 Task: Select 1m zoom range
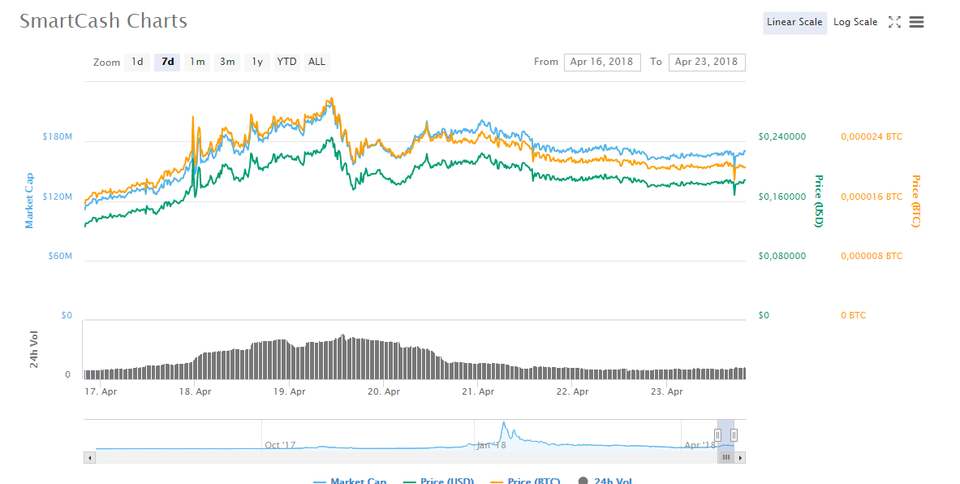click(197, 62)
